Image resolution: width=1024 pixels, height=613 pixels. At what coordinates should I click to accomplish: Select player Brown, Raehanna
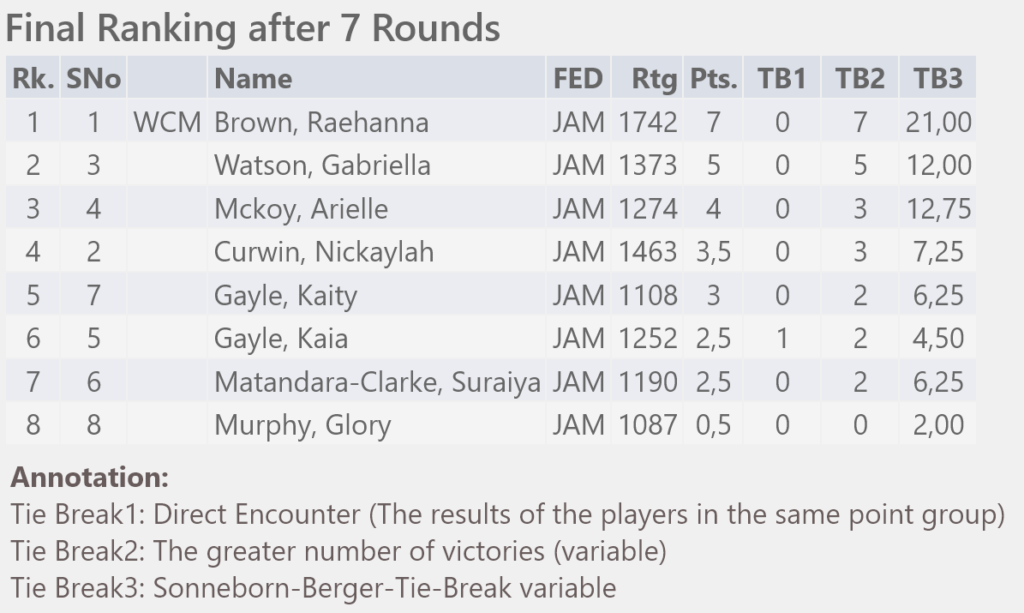pos(321,123)
